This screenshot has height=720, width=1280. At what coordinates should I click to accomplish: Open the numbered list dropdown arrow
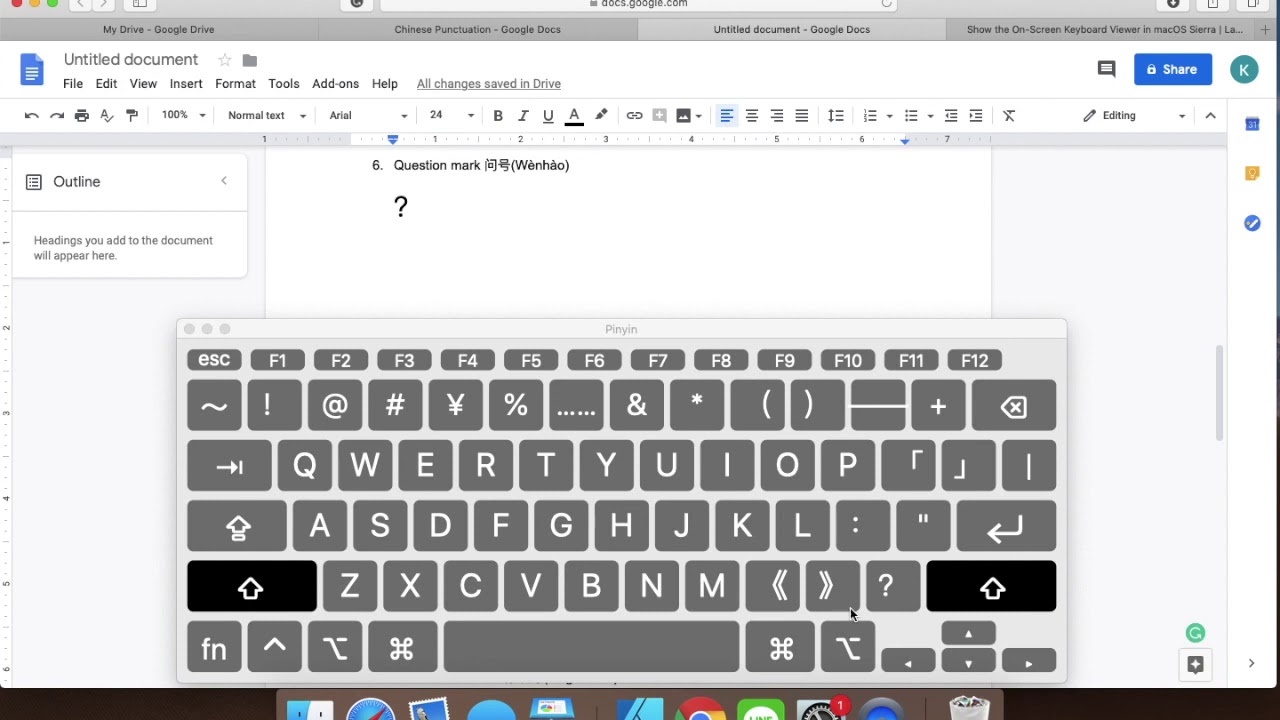(889, 116)
